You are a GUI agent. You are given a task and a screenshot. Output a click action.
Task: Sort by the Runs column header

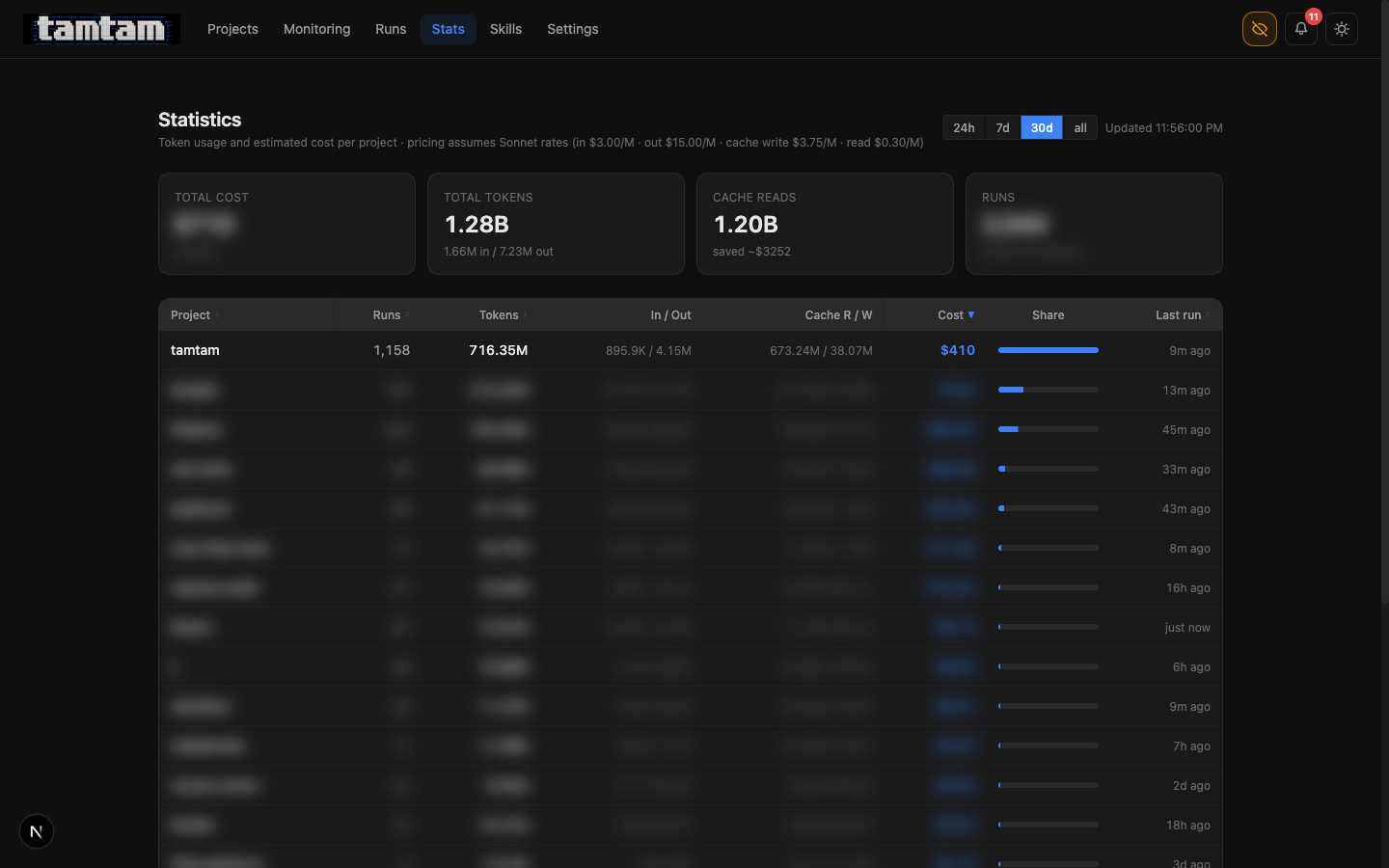click(x=391, y=315)
